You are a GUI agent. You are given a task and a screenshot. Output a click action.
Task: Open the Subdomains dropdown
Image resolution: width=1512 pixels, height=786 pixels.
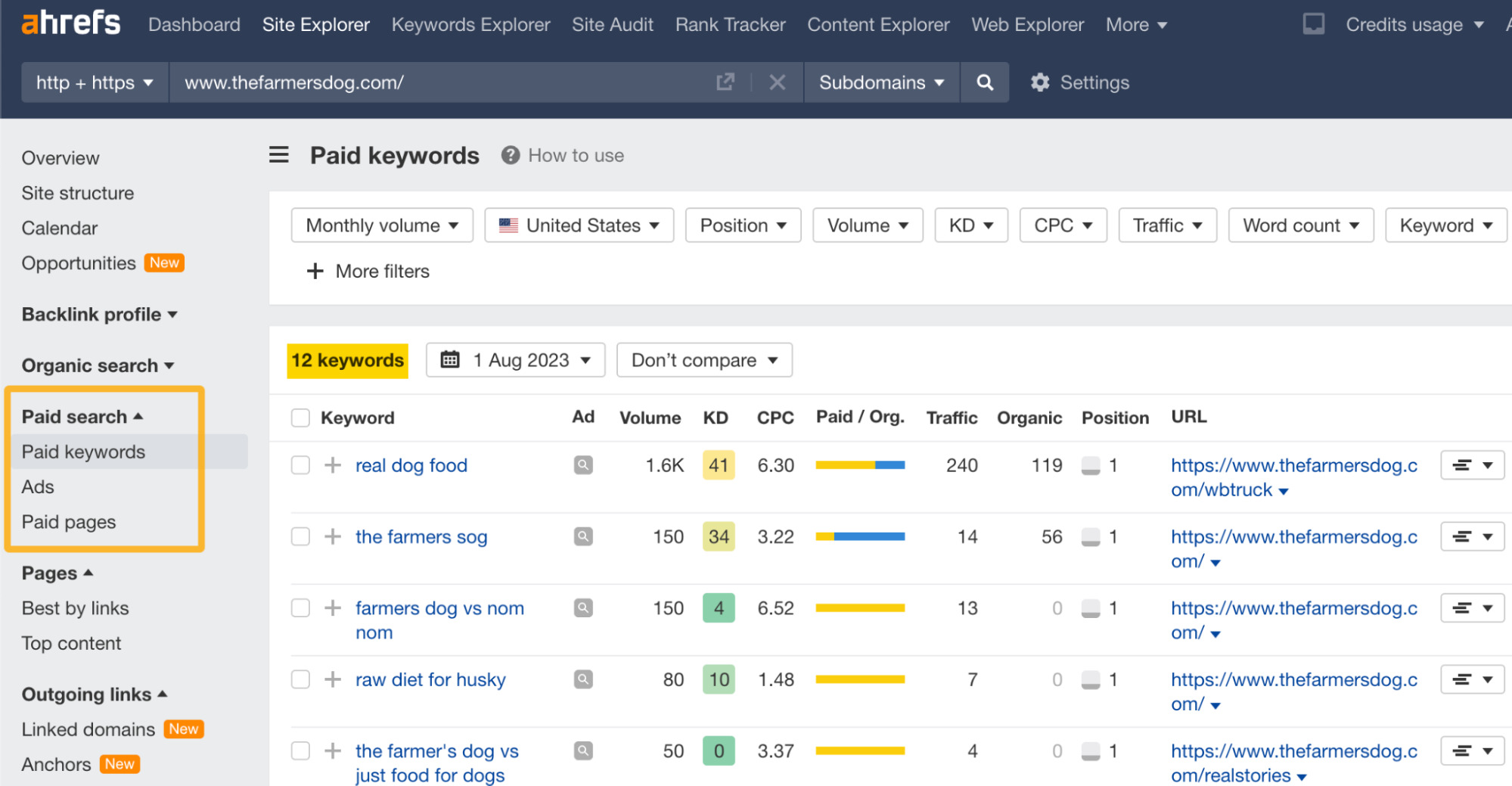point(880,82)
